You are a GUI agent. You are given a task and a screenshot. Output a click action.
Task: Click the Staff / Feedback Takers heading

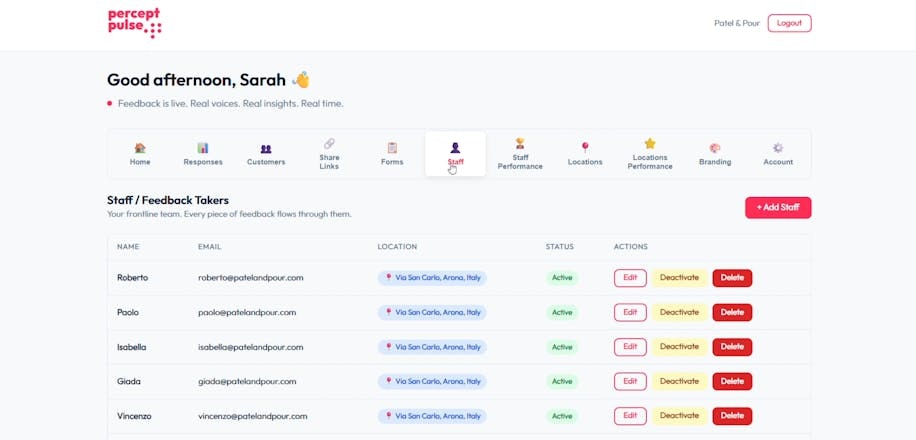coord(168,200)
